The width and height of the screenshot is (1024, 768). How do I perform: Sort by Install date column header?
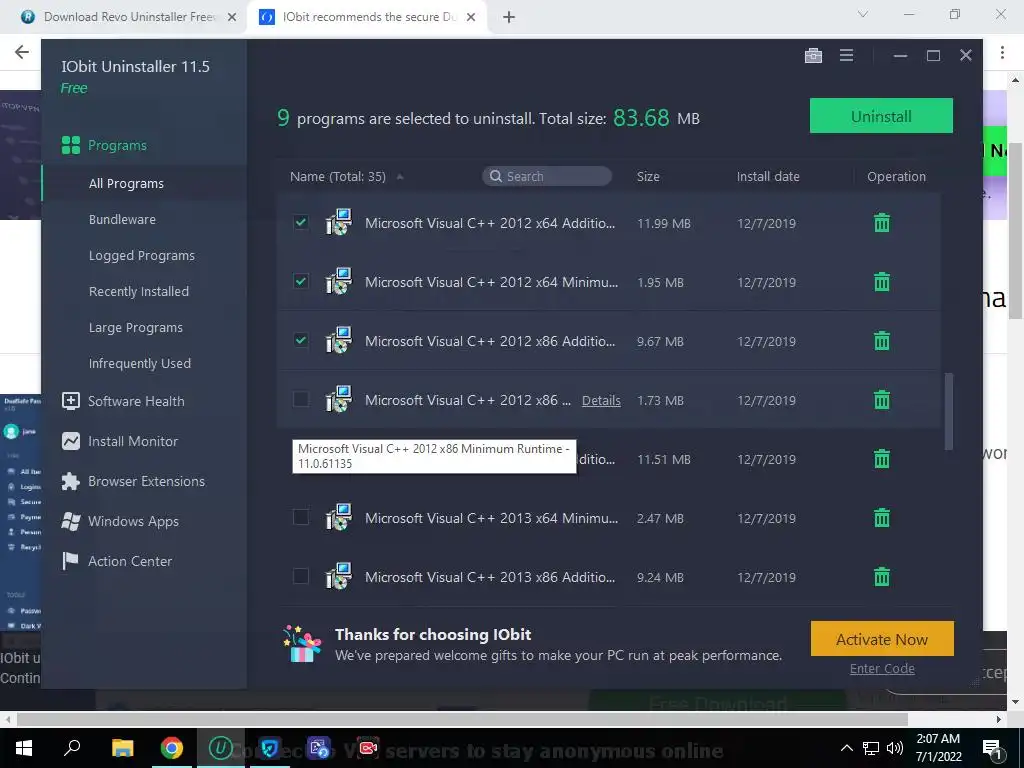[768, 176]
